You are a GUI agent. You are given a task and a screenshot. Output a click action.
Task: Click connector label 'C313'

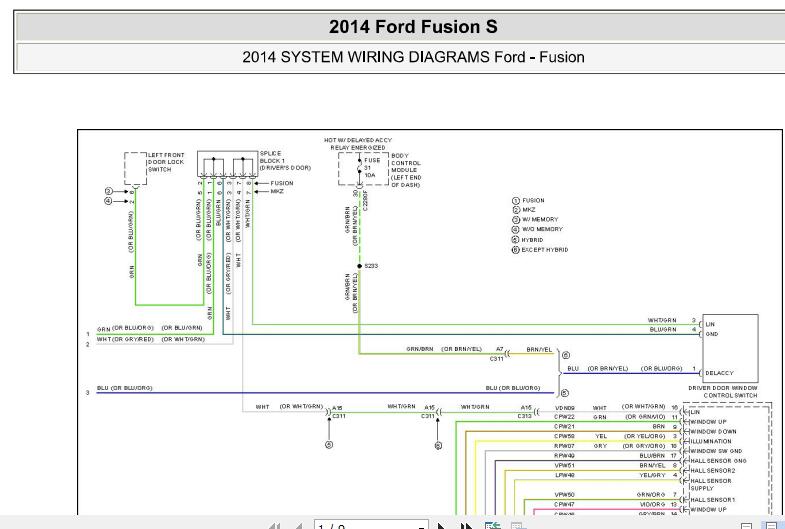[524, 416]
